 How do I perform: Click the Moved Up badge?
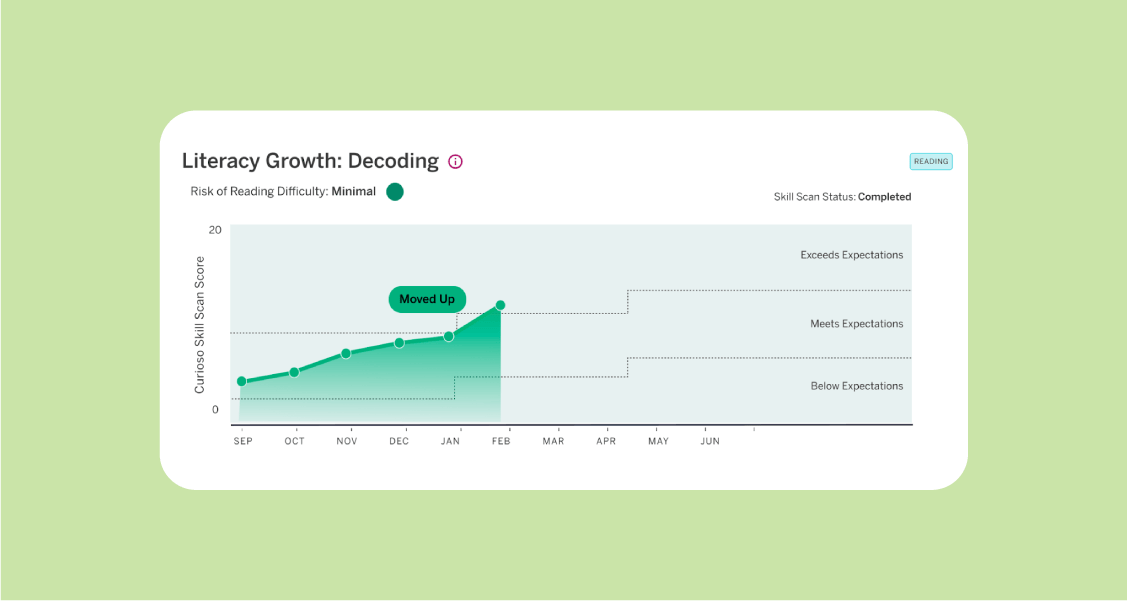(427, 299)
